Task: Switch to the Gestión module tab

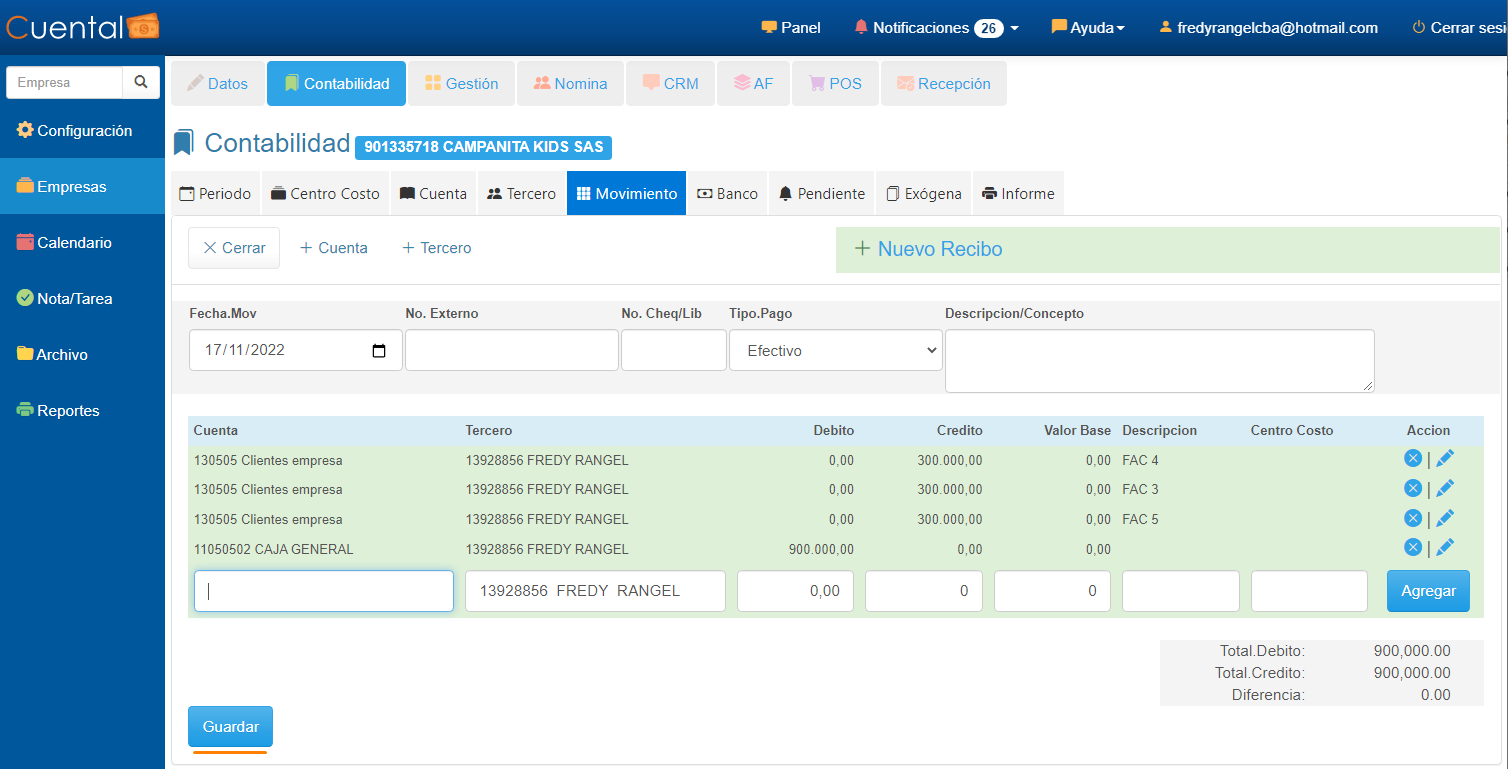Action: point(461,84)
